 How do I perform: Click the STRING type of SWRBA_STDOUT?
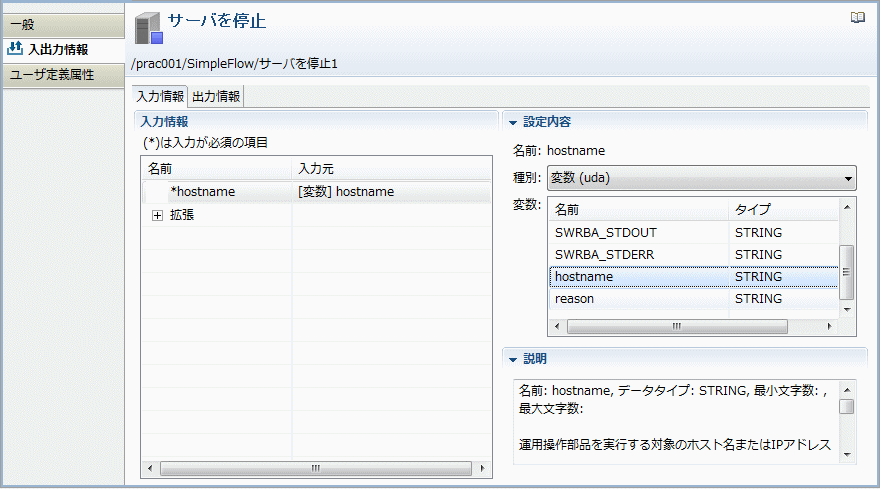(758, 232)
